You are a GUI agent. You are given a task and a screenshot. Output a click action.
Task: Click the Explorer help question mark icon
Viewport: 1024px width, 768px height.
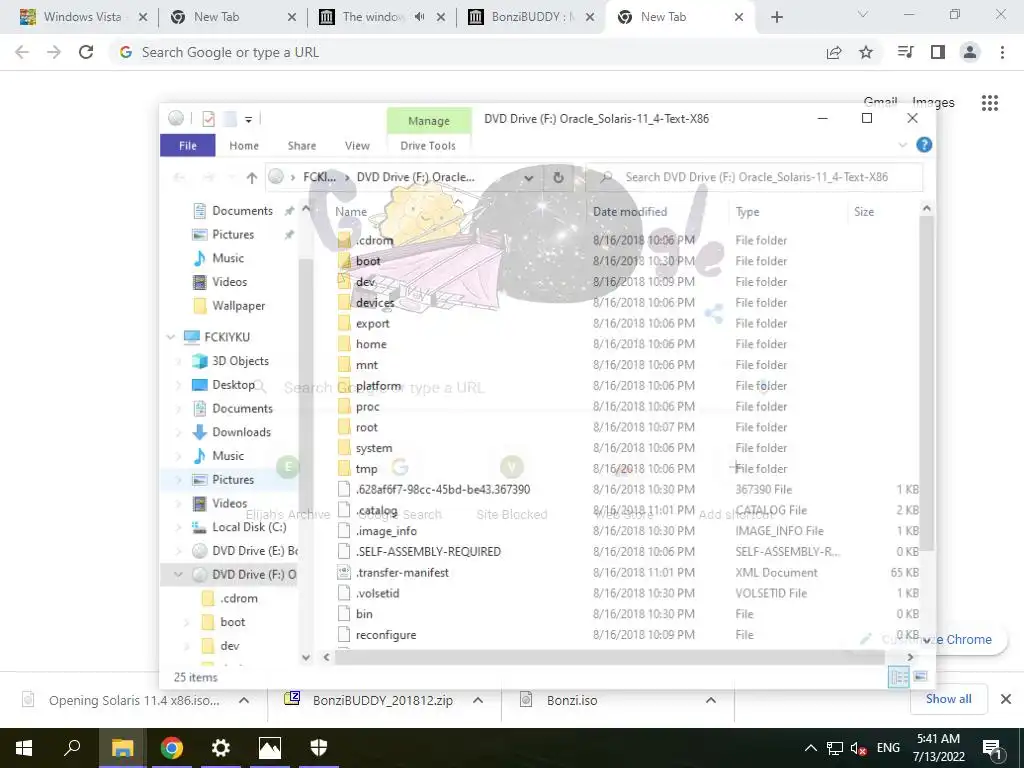click(x=924, y=145)
